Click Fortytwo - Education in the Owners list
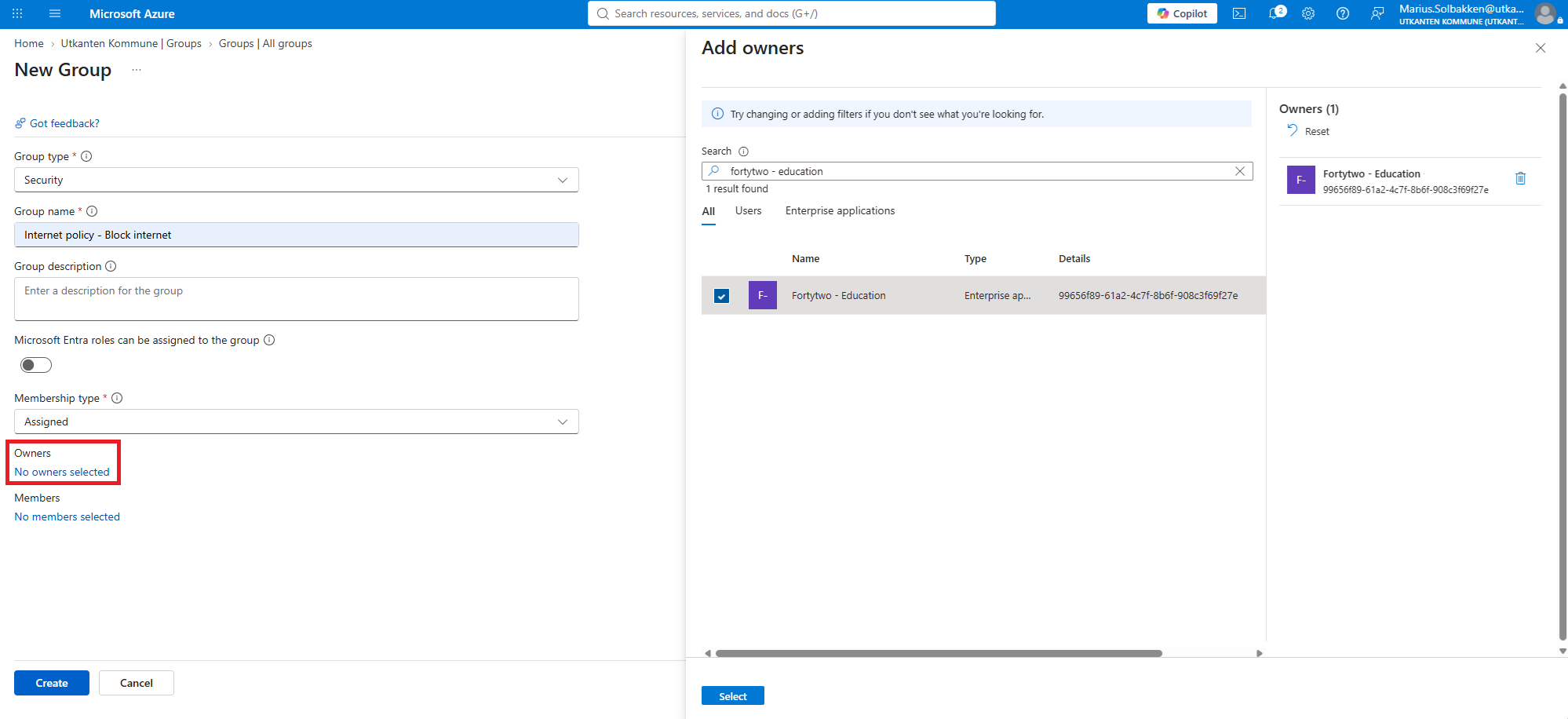Image resolution: width=1568 pixels, height=719 pixels. point(1372,173)
